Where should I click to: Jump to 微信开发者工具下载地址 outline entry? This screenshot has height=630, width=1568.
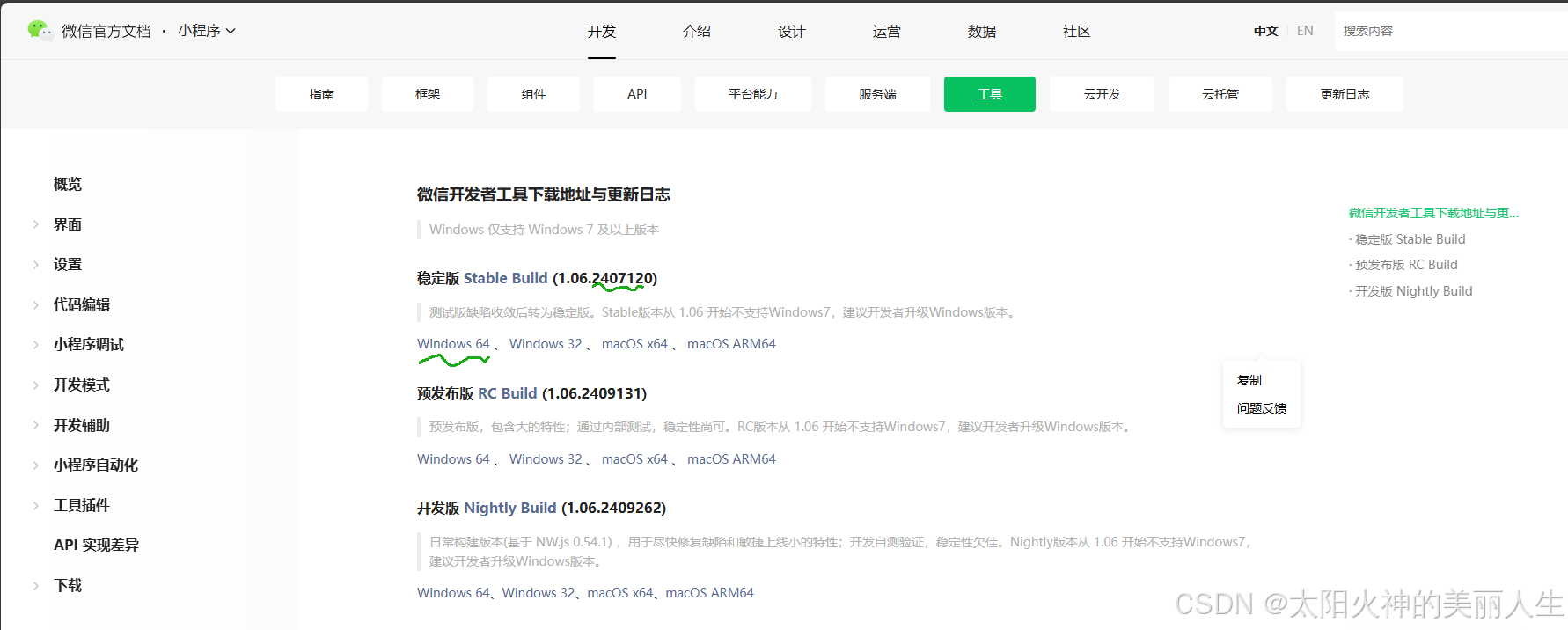click(x=1433, y=213)
